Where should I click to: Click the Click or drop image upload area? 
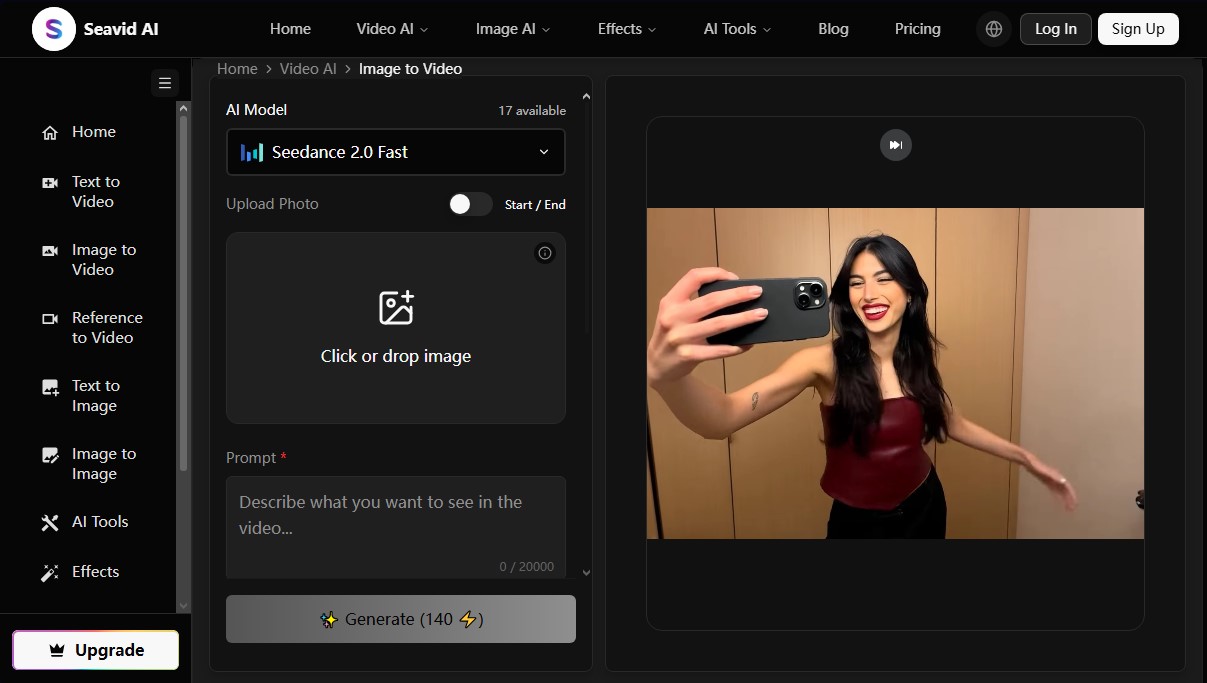pyautogui.click(x=396, y=328)
